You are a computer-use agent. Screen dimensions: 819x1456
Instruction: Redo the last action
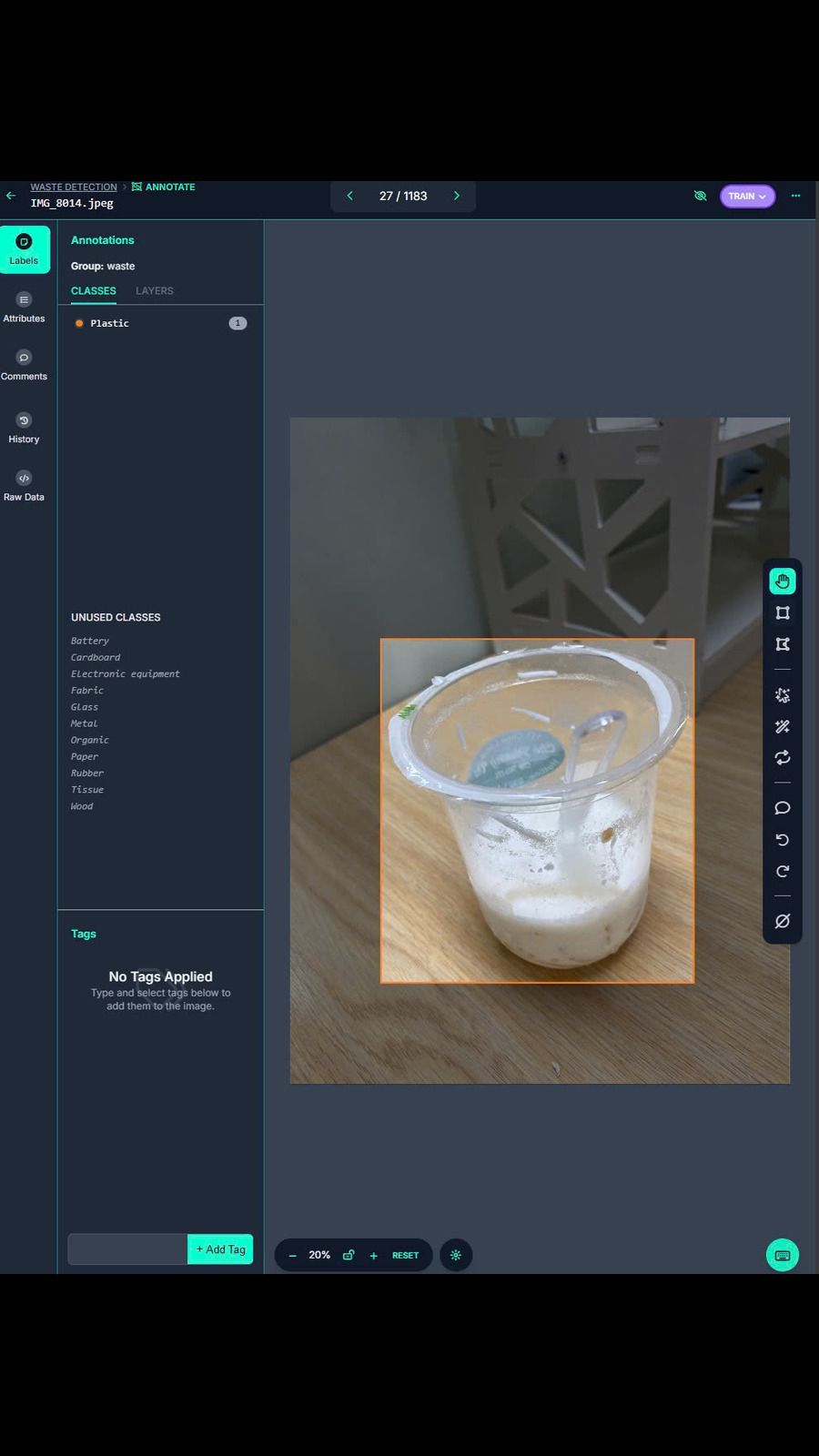(782, 872)
